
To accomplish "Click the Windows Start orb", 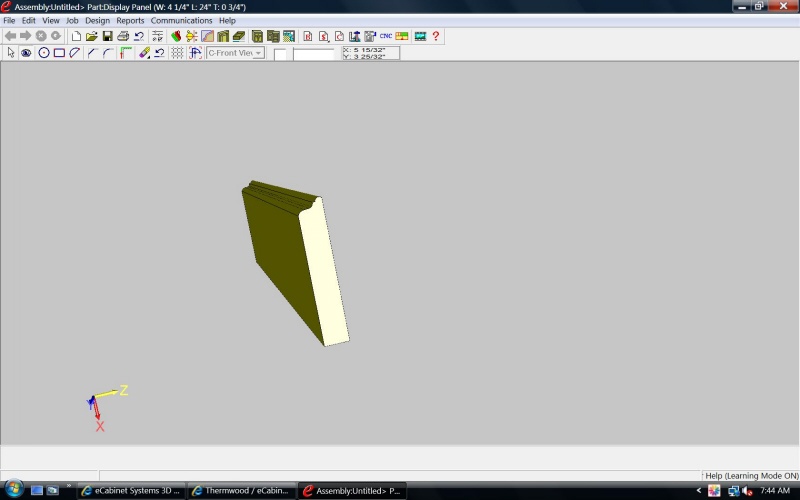I will click(14, 490).
